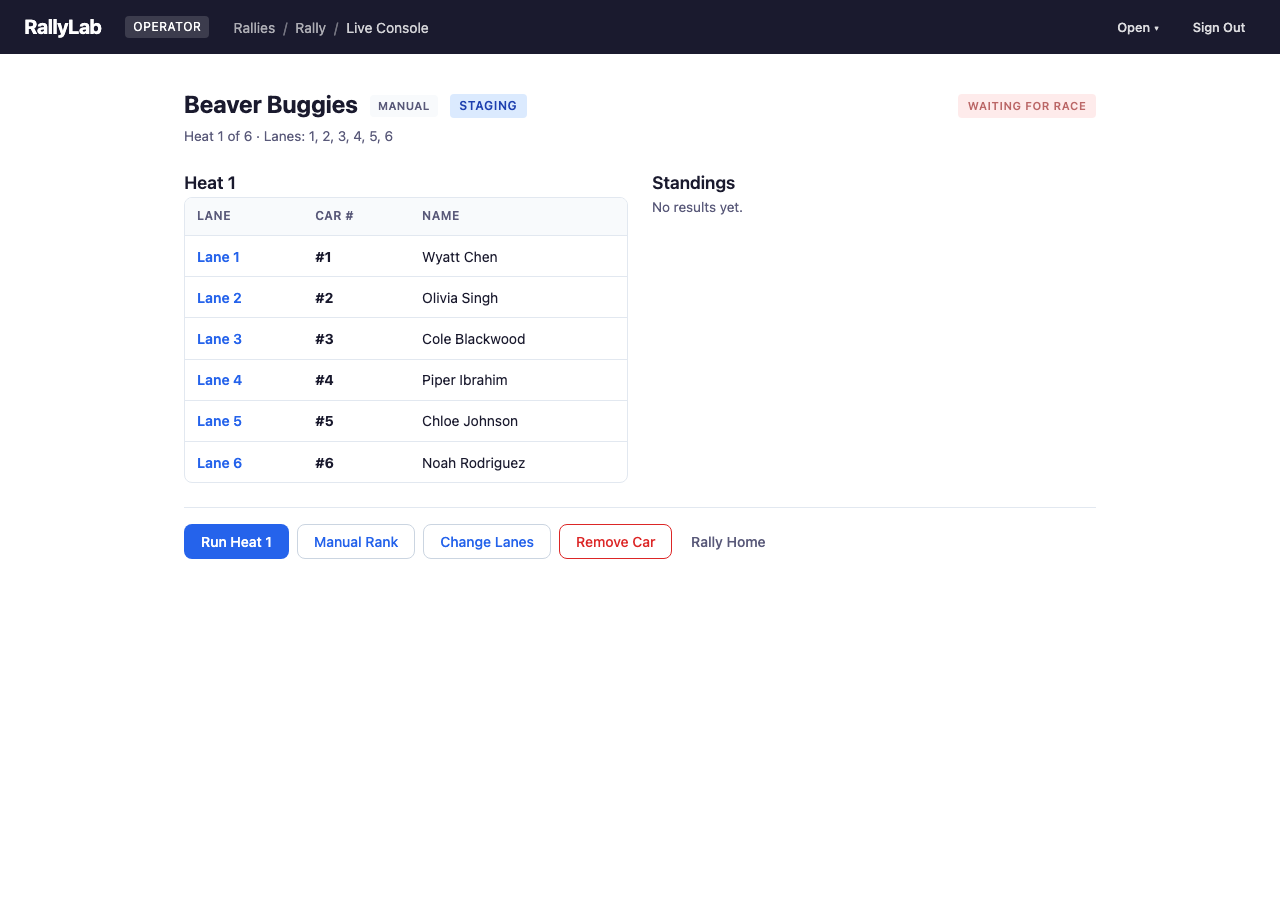
Task: Click the RallyLab logo
Action: click(63, 27)
